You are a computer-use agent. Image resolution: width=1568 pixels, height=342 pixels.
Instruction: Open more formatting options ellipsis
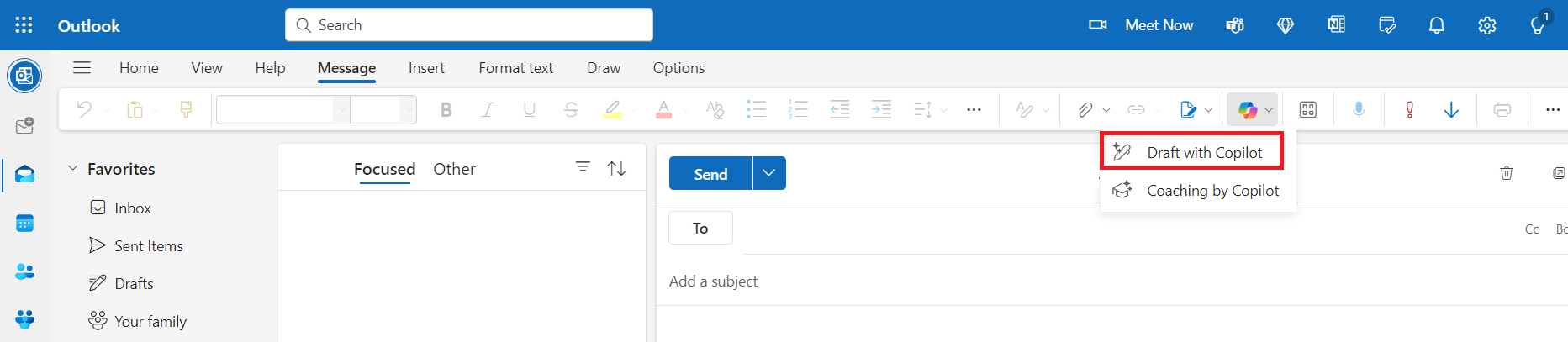point(974,109)
